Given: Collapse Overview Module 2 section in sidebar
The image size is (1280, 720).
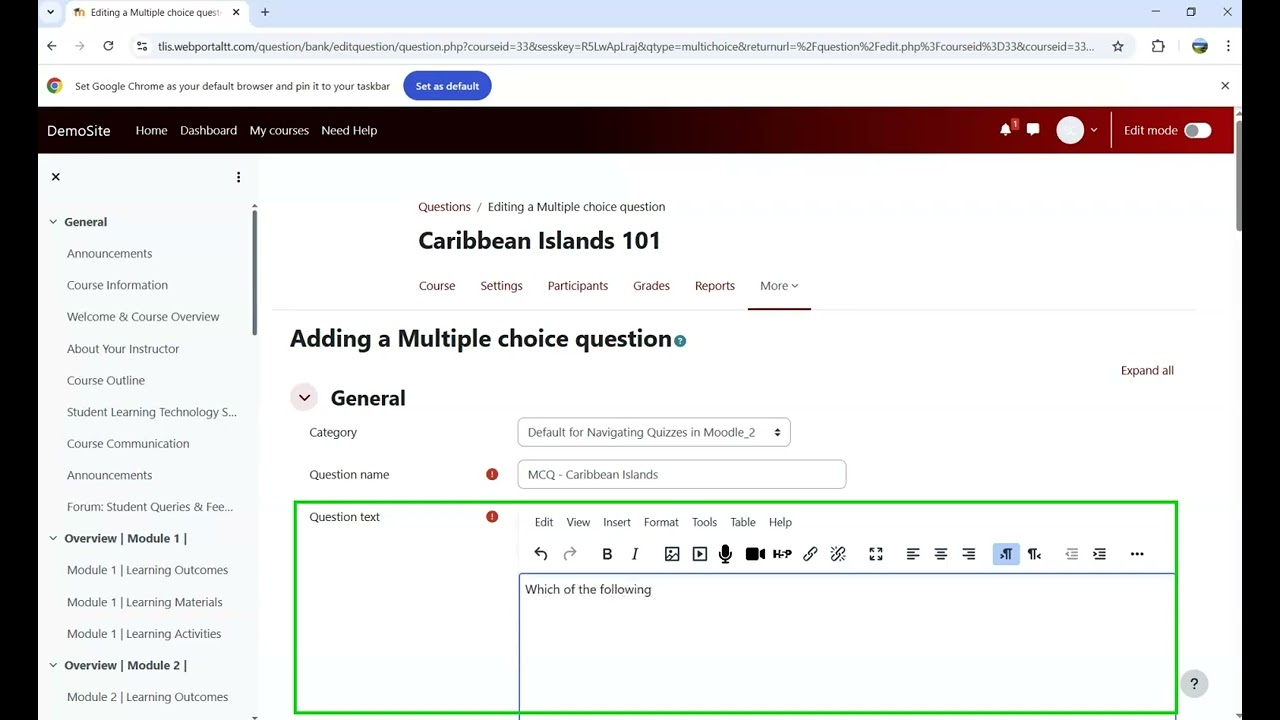Looking at the screenshot, I should [53, 665].
